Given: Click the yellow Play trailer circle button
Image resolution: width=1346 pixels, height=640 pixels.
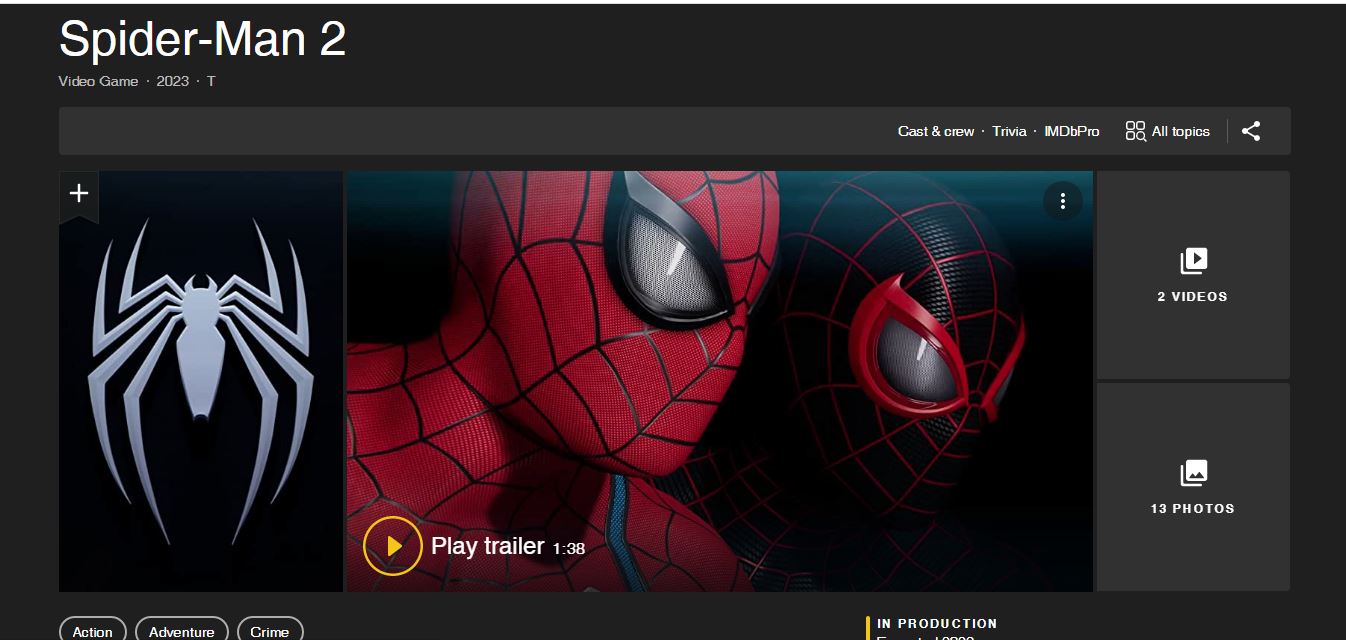Looking at the screenshot, I should point(393,546).
